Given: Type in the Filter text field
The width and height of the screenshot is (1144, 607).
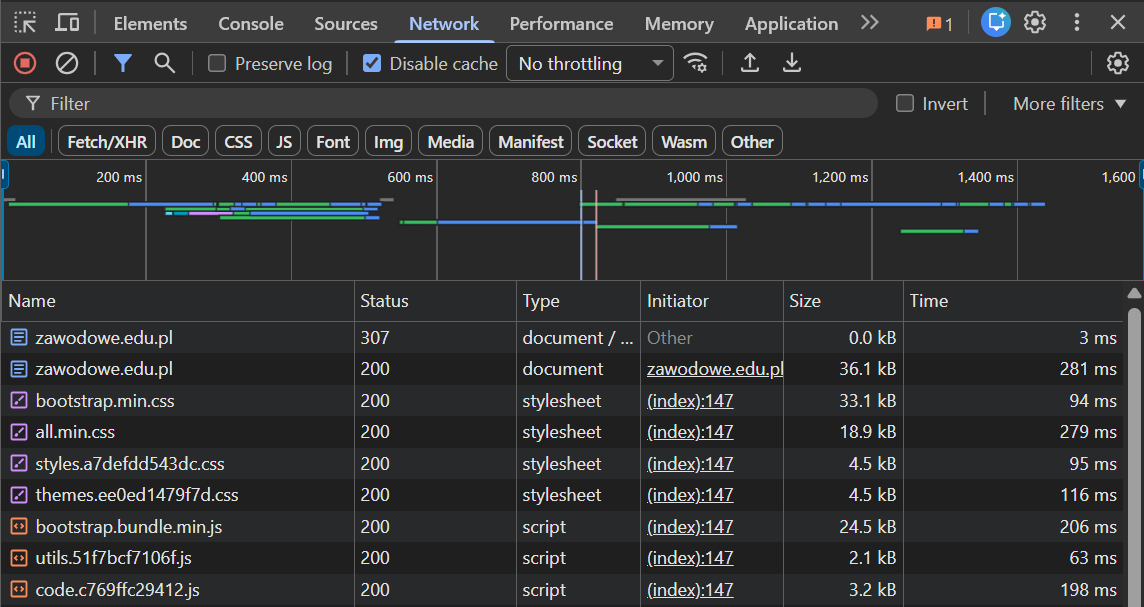Looking at the screenshot, I should tap(450, 104).
